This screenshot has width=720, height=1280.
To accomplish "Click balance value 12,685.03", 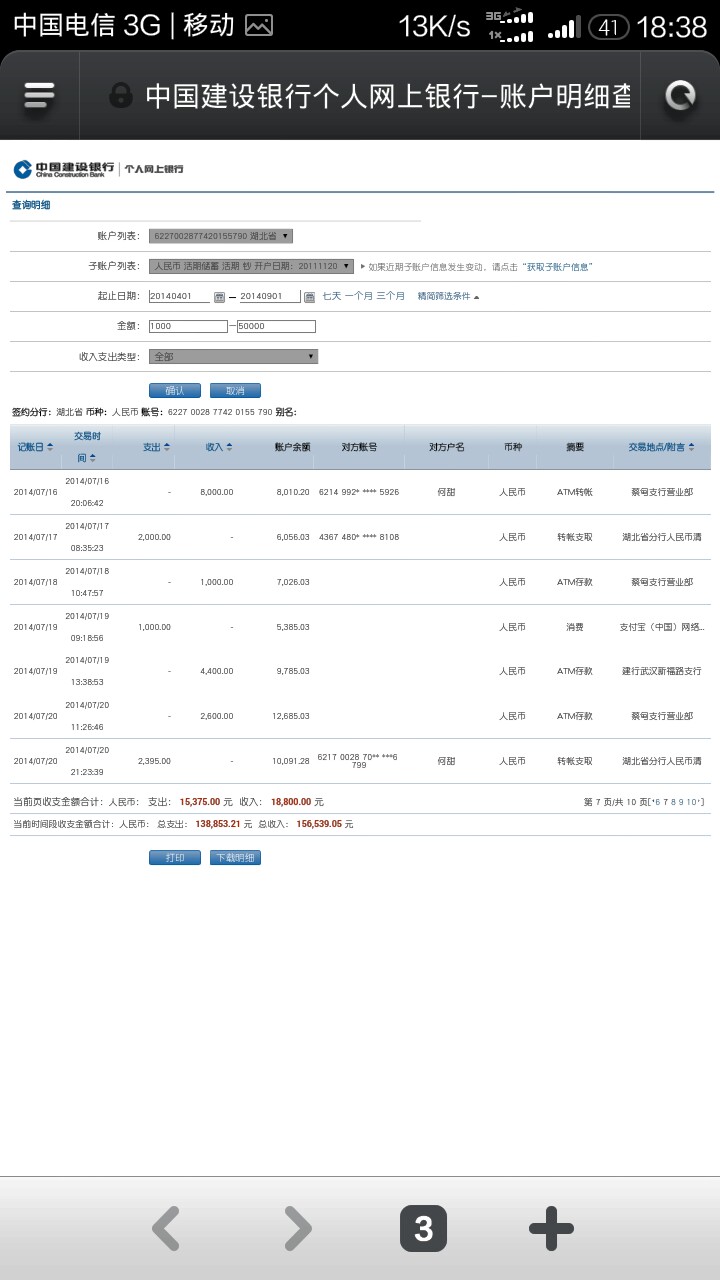I will click(x=291, y=716).
